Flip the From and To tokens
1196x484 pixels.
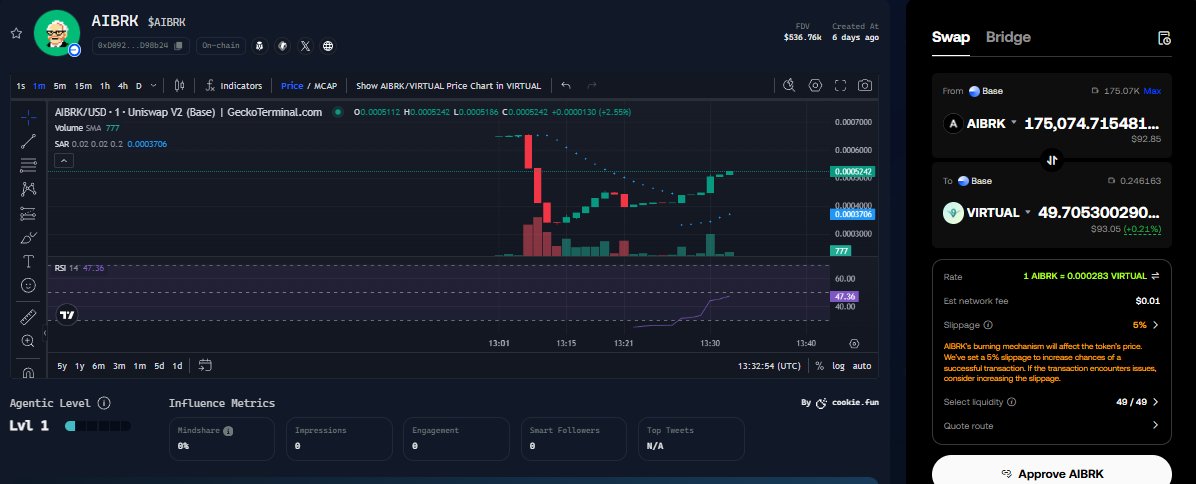pyautogui.click(x=1052, y=160)
